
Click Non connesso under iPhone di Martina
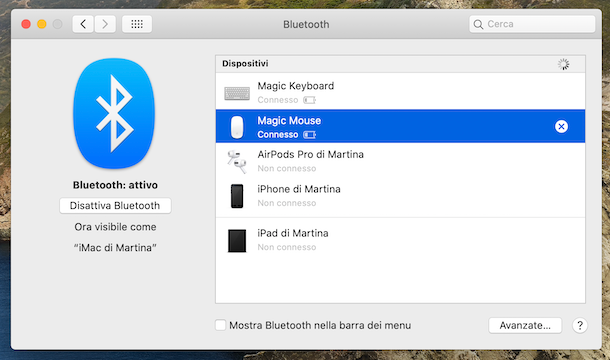pos(287,203)
